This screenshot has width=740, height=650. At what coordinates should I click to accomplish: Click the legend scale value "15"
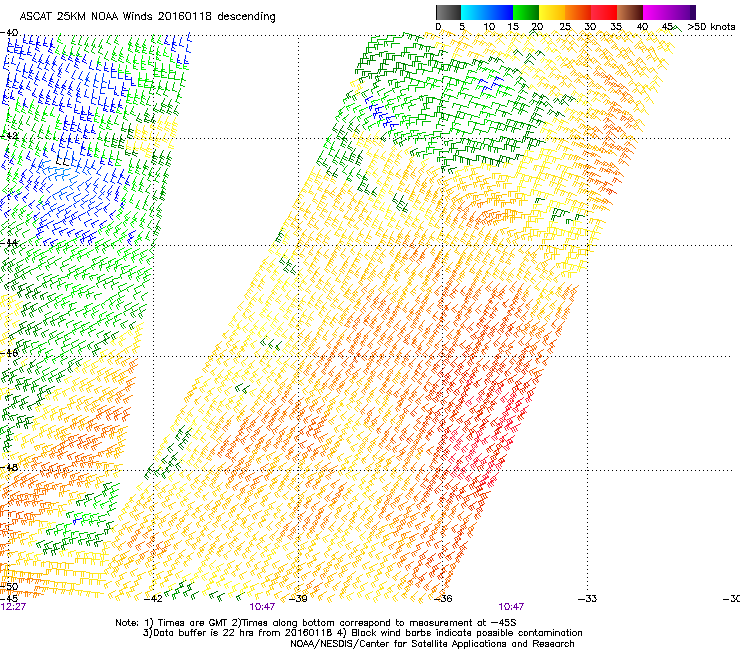pyautogui.click(x=513, y=27)
